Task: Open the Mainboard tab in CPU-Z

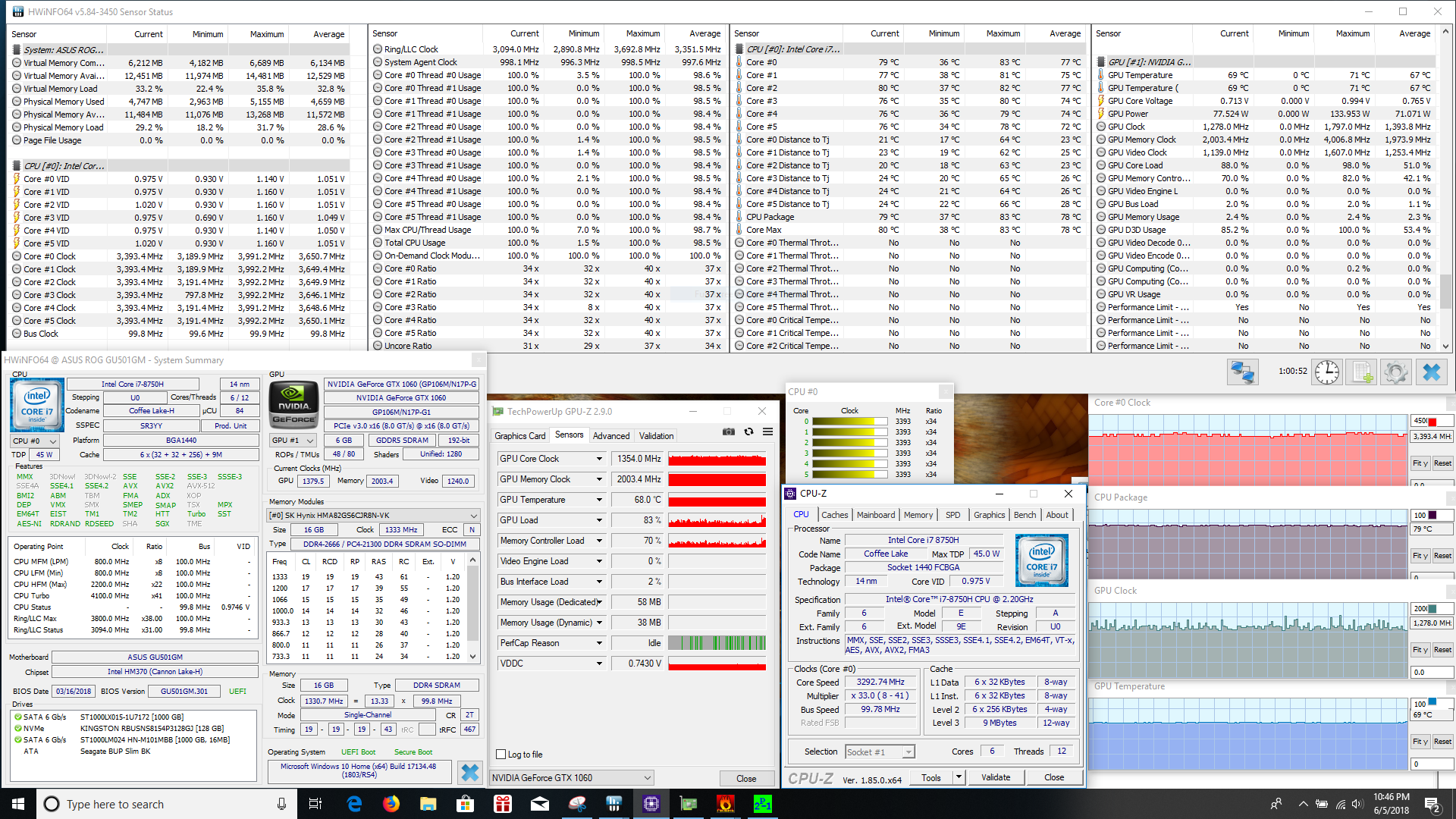Action: coord(876,515)
